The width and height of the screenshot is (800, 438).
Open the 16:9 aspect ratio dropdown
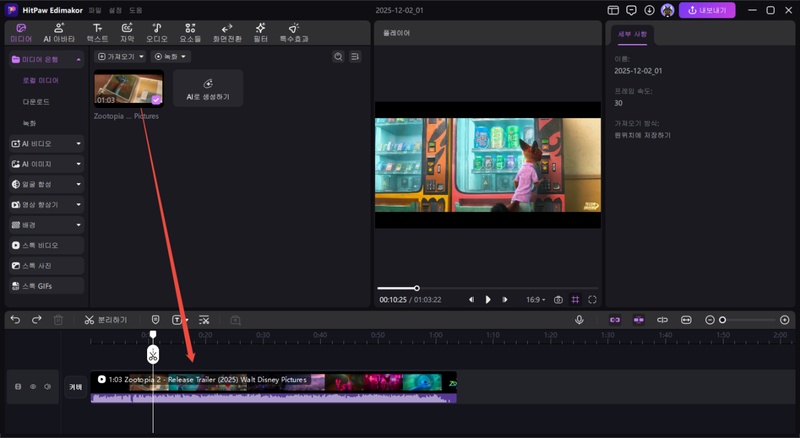[x=536, y=300]
